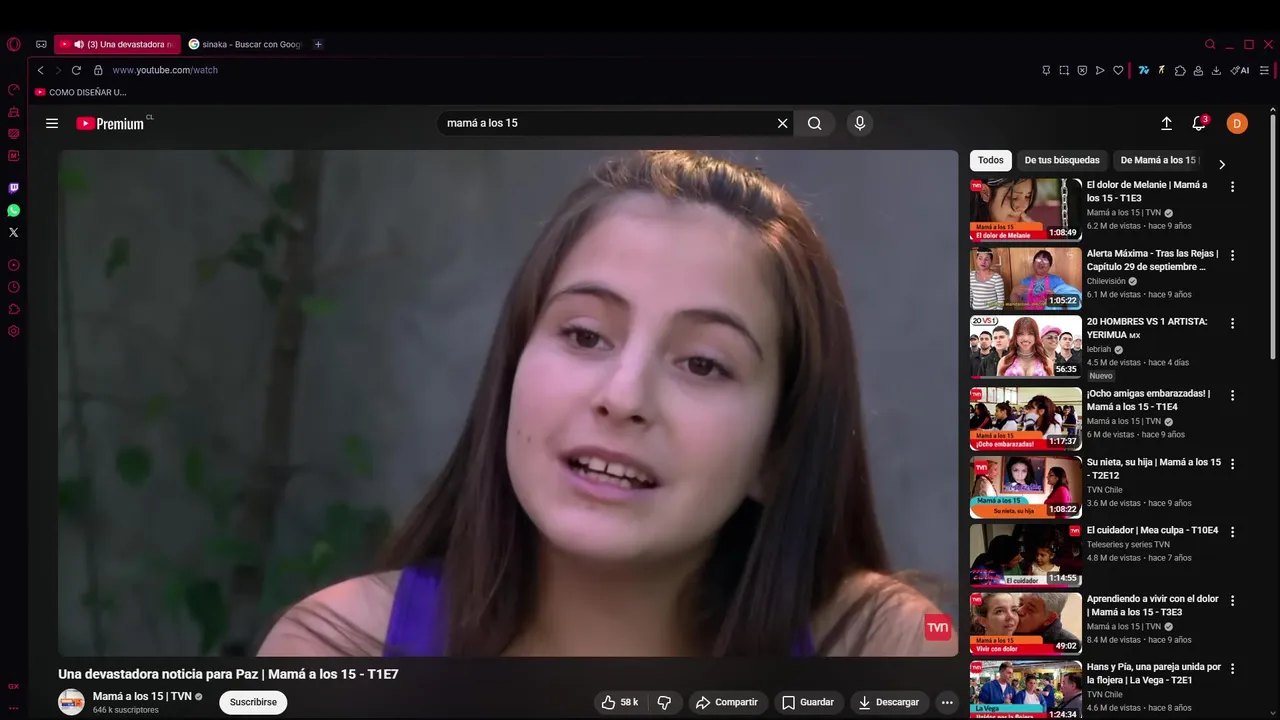Switch to the sinaka Google search tab
The height and width of the screenshot is (720, 1280).
pyautogui.click(x=246, y=44)
